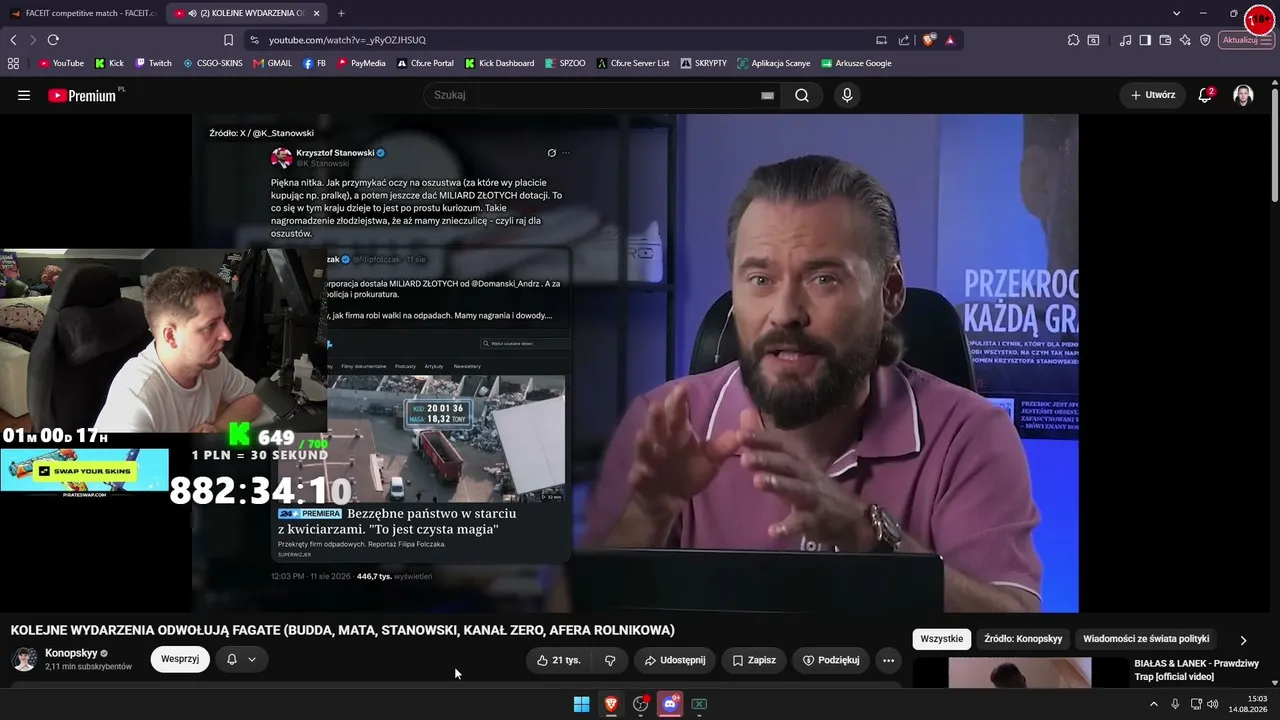Click the youtube.com address bar URL
The width and height of the screenshot is (1280, 720).
click(x=347, y=40)
